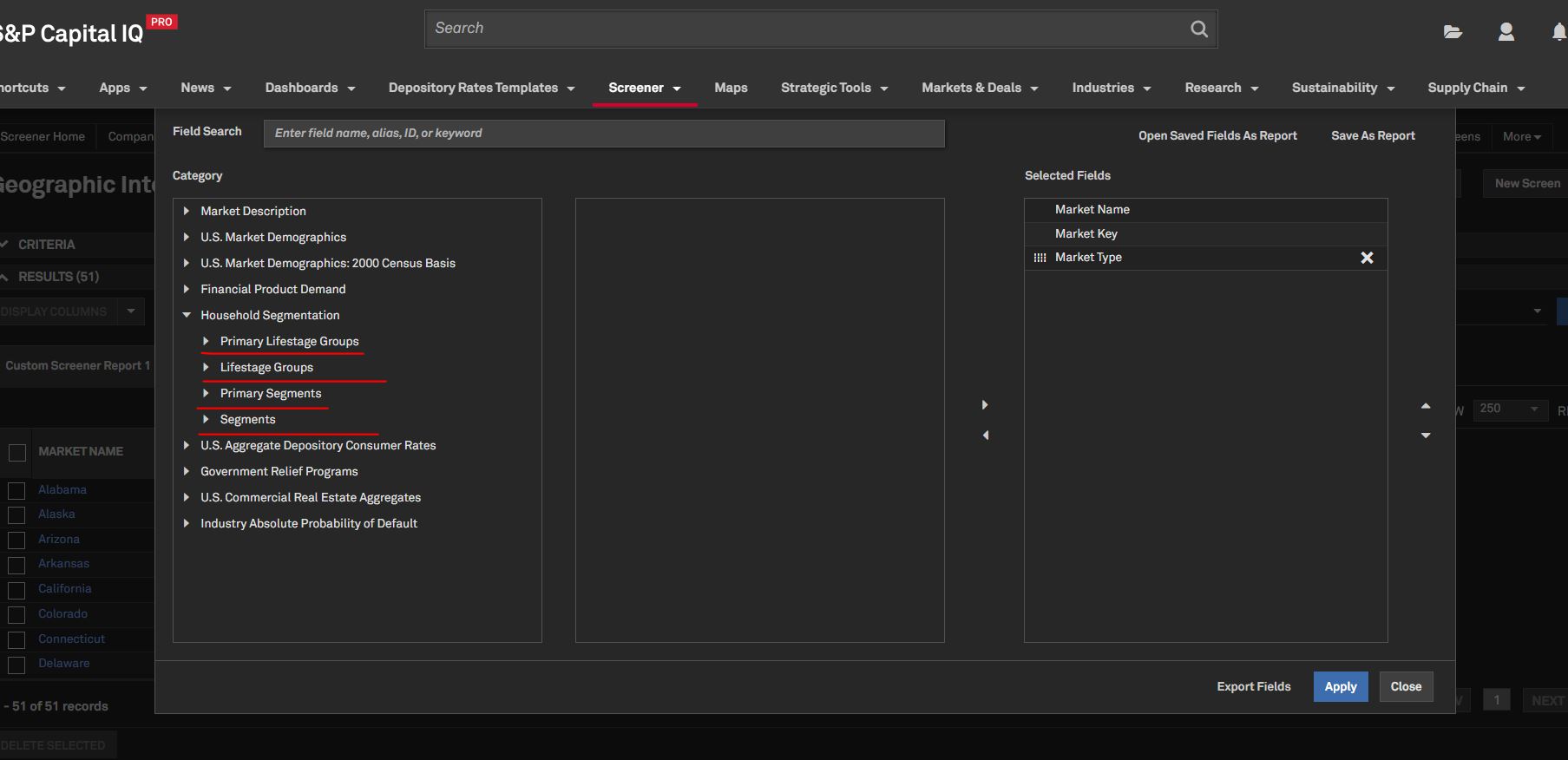Tick the California row checkbox
The image size is (1568, 760).
click(x=16, y=590)
